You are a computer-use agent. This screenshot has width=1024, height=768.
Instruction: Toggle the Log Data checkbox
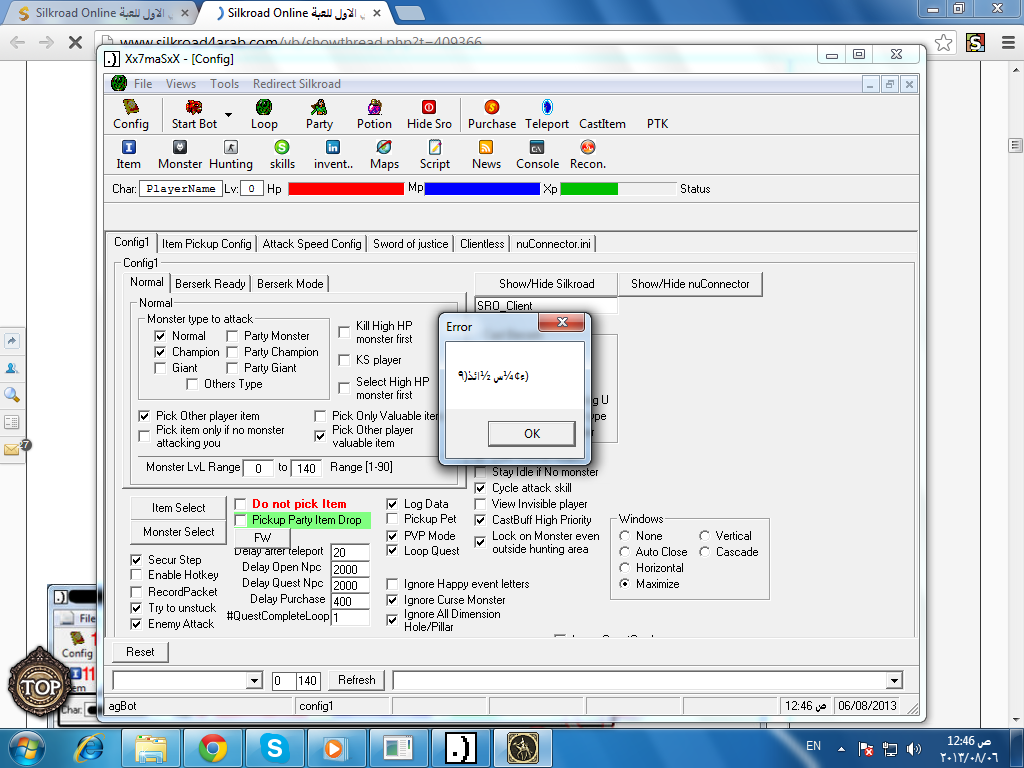point(392,504)
